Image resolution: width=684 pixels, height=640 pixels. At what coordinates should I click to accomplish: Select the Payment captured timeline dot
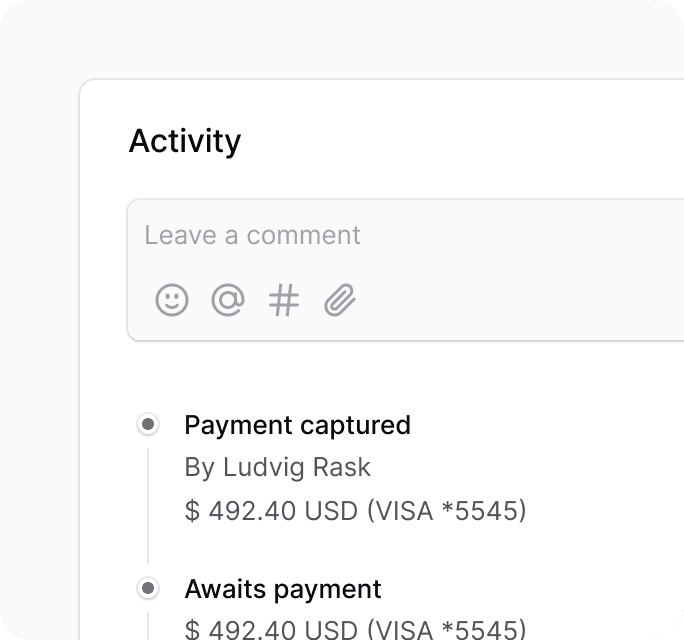point(148,424)
